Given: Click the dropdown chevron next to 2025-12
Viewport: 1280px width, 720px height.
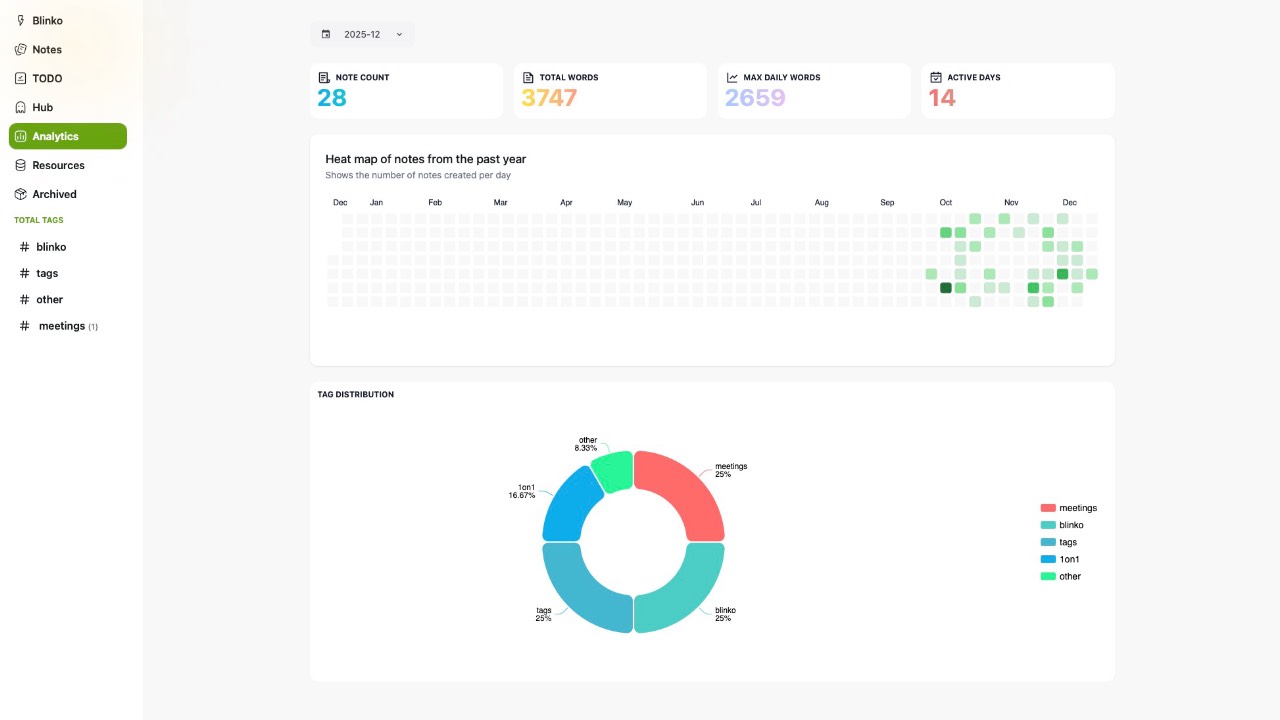Looking at the screenshot, I should tap(399, 33).
